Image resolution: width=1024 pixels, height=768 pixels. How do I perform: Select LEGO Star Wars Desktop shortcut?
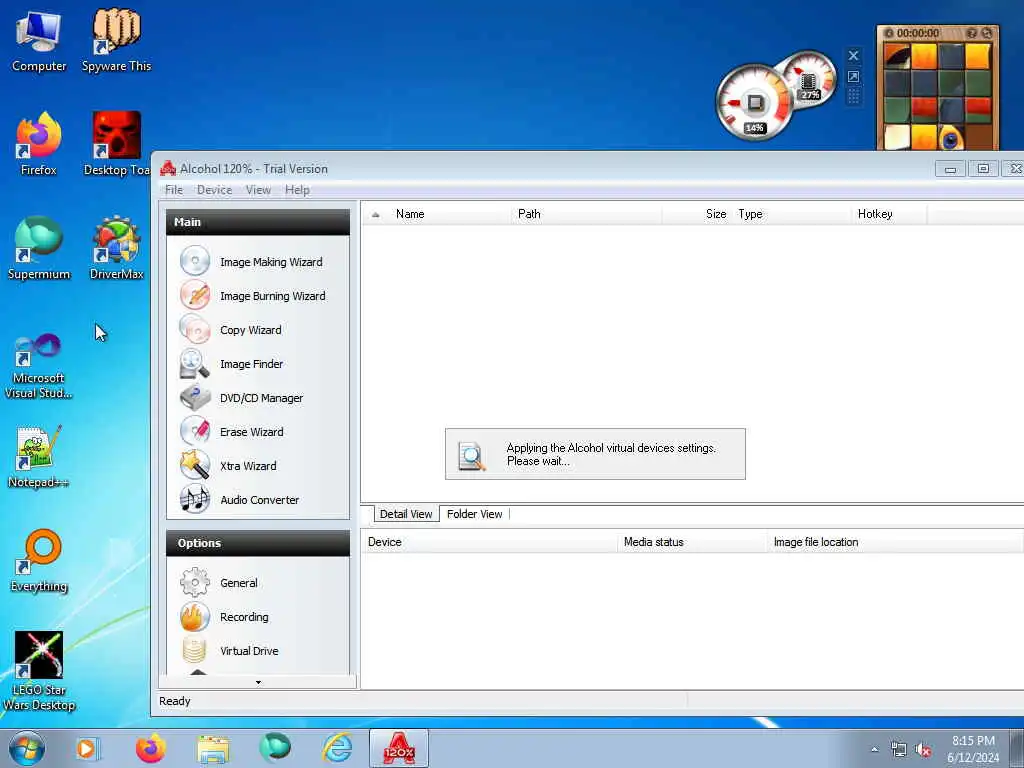[39, 671]
